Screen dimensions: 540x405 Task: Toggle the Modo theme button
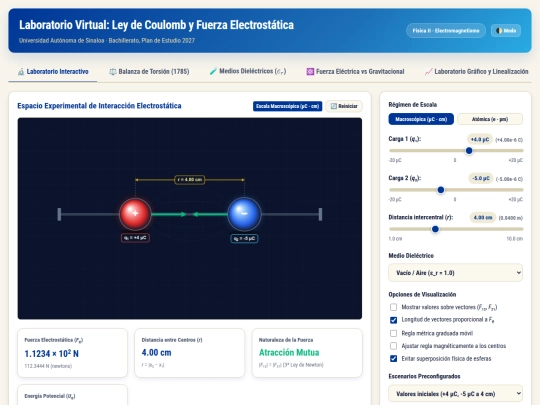tap(506, 31)
